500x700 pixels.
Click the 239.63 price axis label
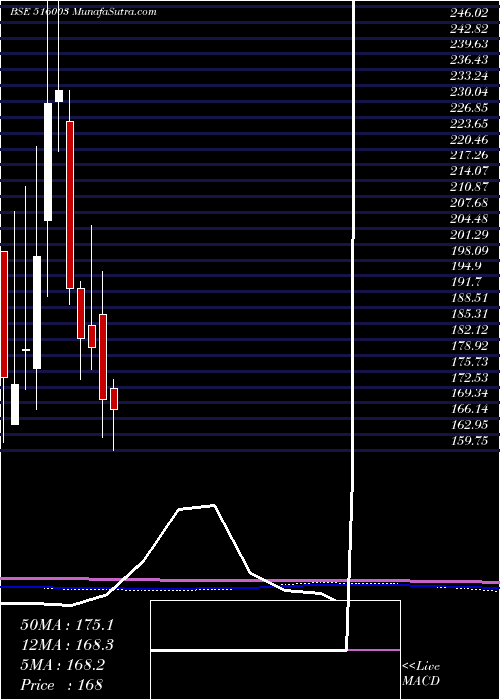(469, 45)
